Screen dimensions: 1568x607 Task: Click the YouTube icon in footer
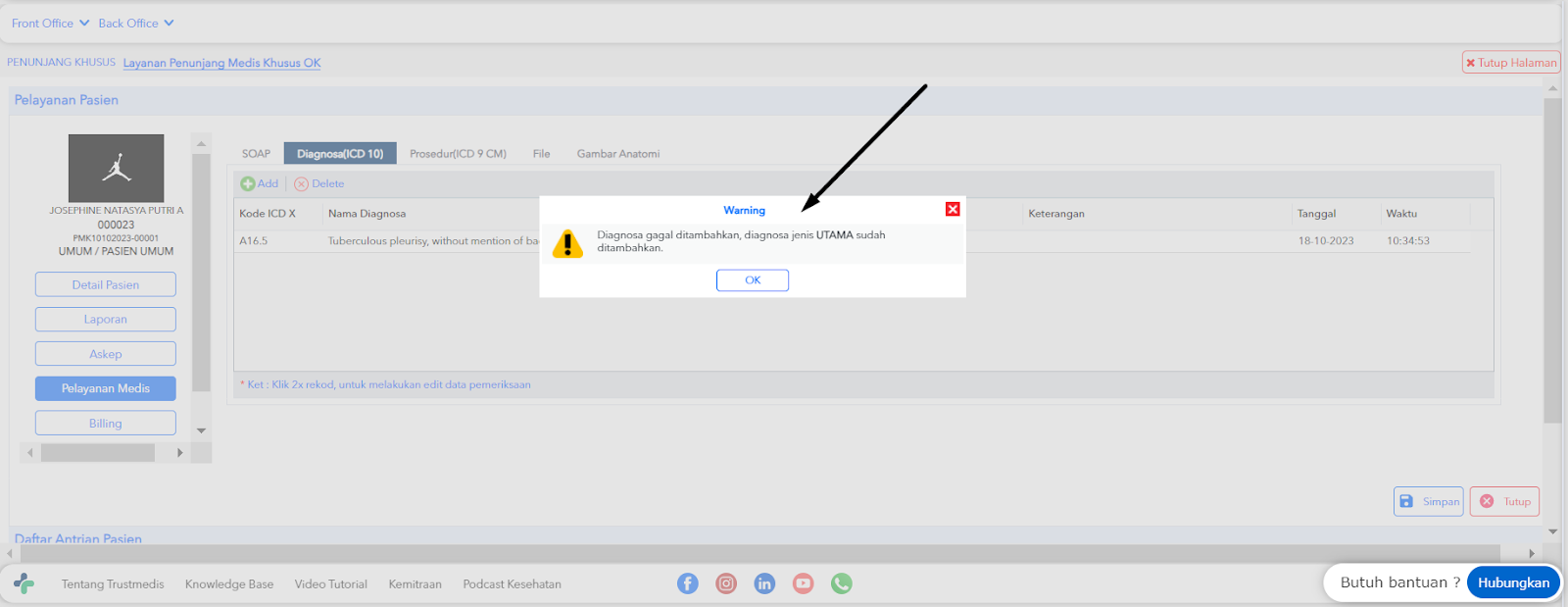coord(803,583)
